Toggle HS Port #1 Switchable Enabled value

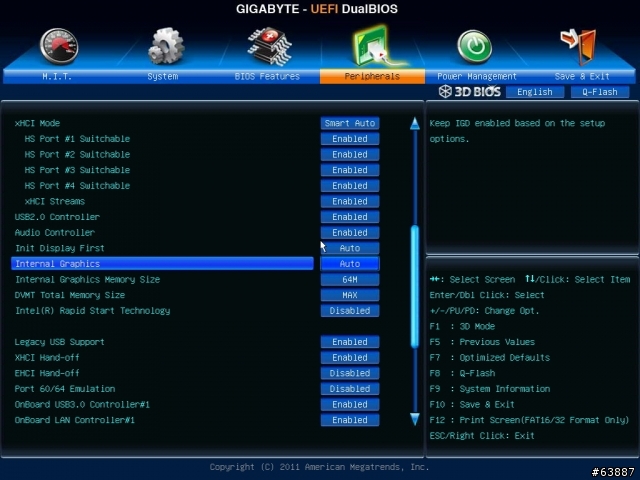coord(350,139)
